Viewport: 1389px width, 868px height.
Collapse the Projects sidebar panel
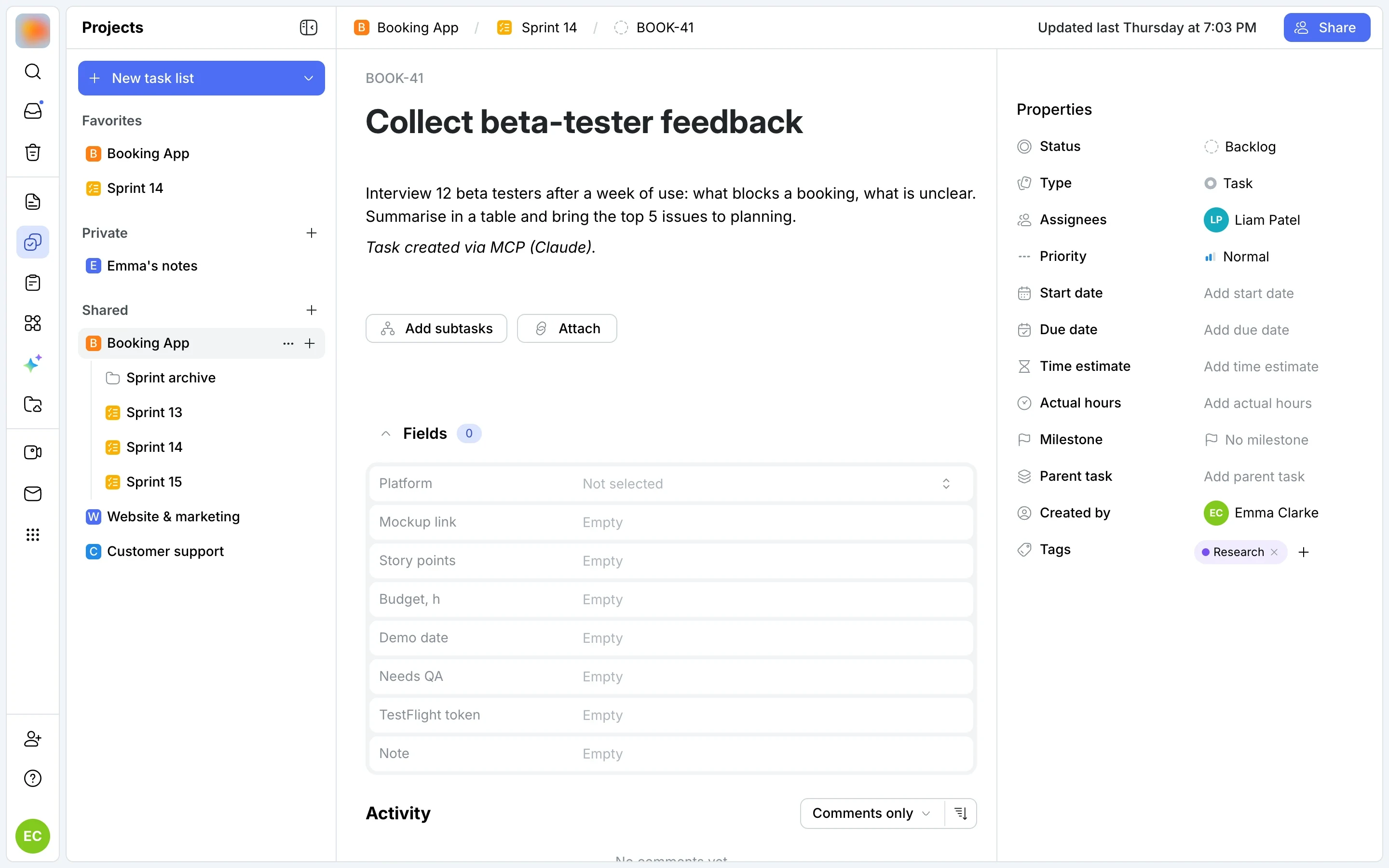click(x=309, y=27)
